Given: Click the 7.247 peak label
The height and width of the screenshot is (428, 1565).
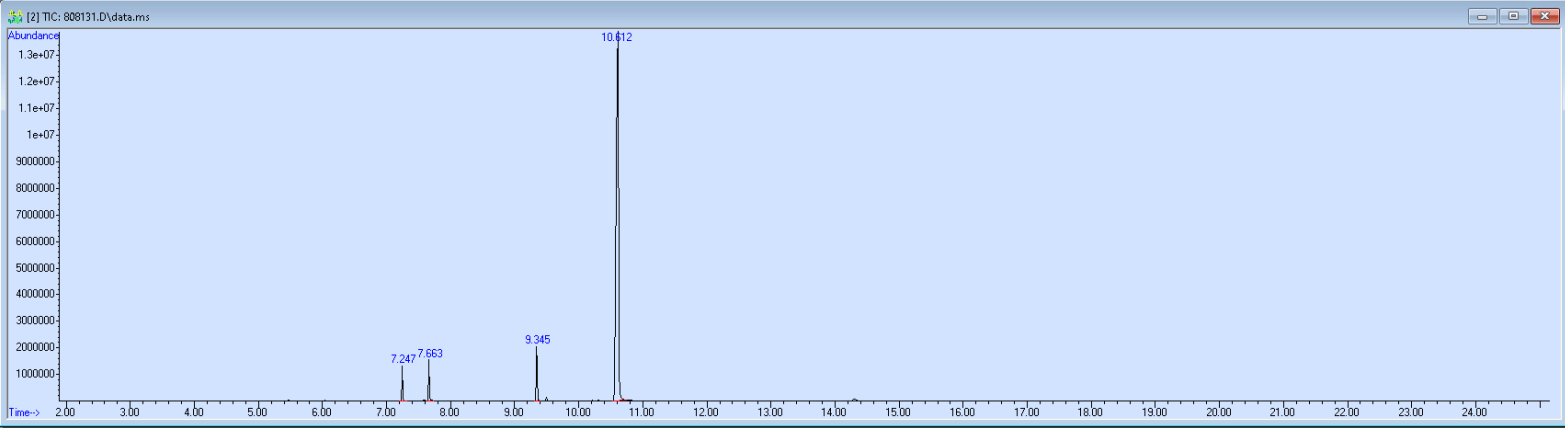Looking at the screenshot, I should pyautogui.click(x=403, y=358).
